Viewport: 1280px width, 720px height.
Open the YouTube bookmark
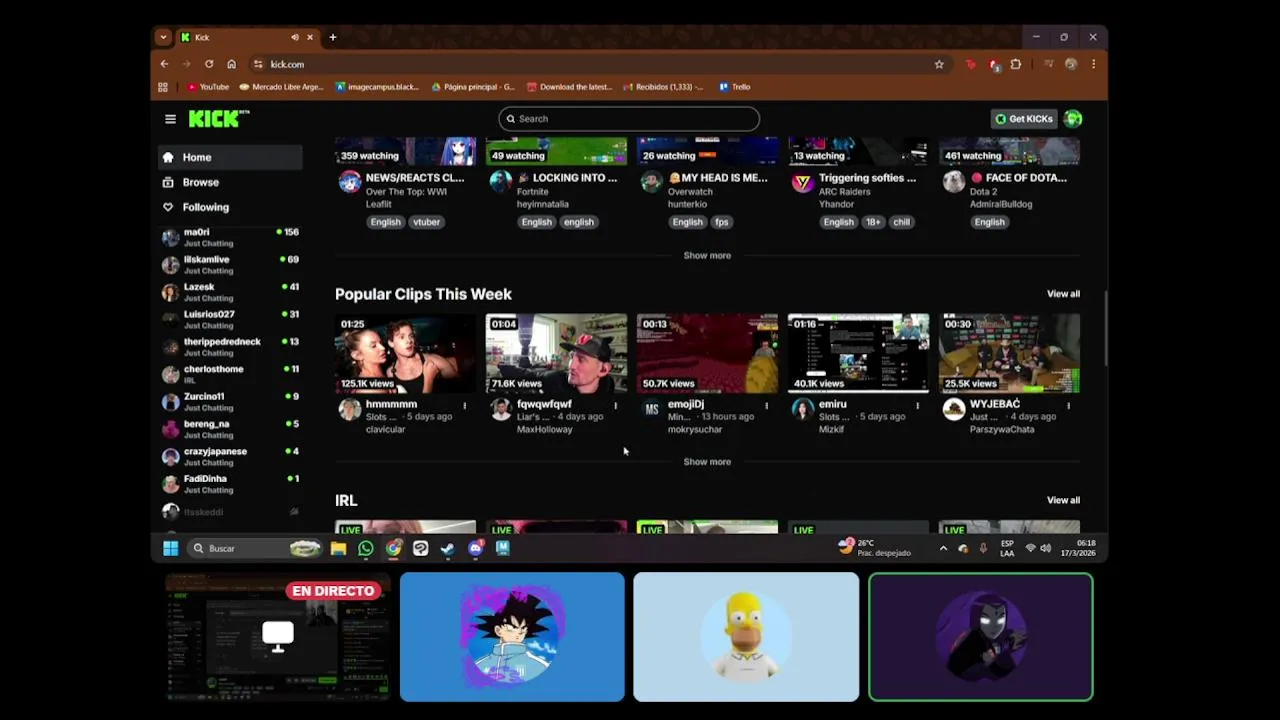pos(208,87)
